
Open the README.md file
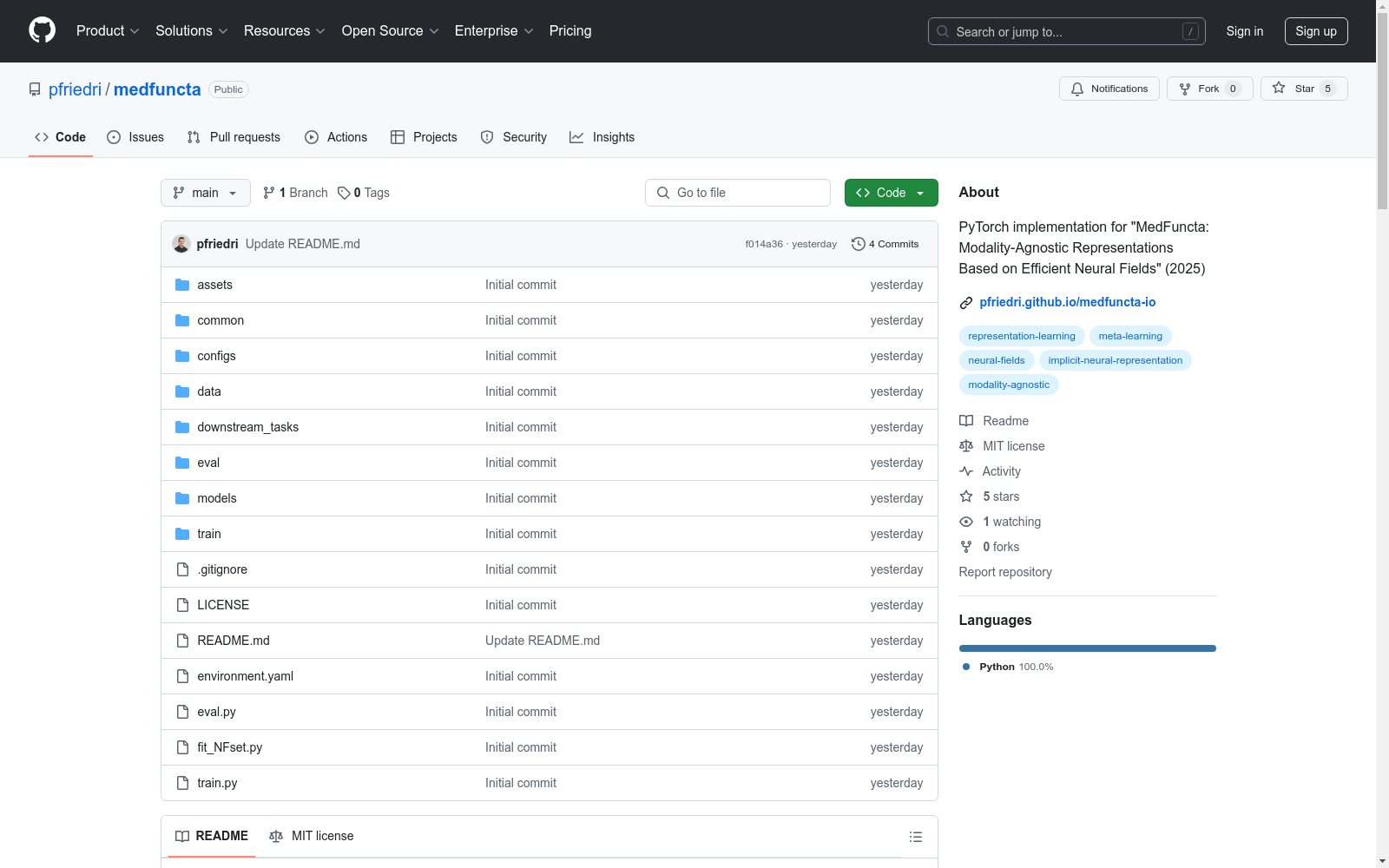pos(234,641)
